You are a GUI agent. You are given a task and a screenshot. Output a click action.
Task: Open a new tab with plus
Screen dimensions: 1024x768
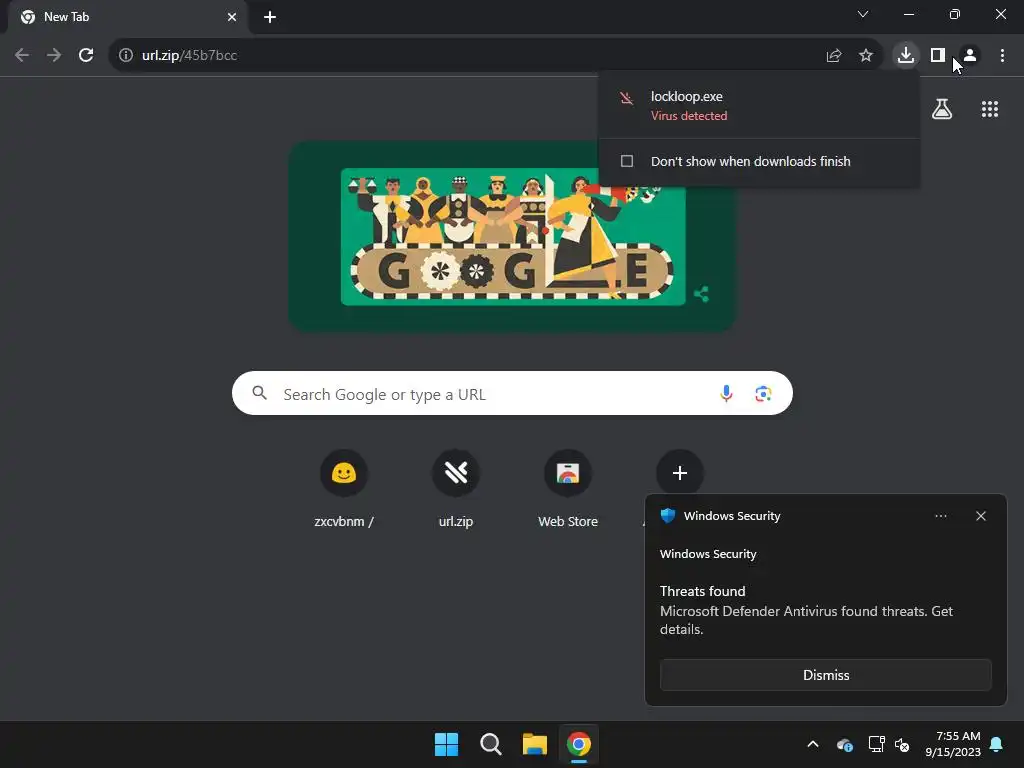[270, 17]
